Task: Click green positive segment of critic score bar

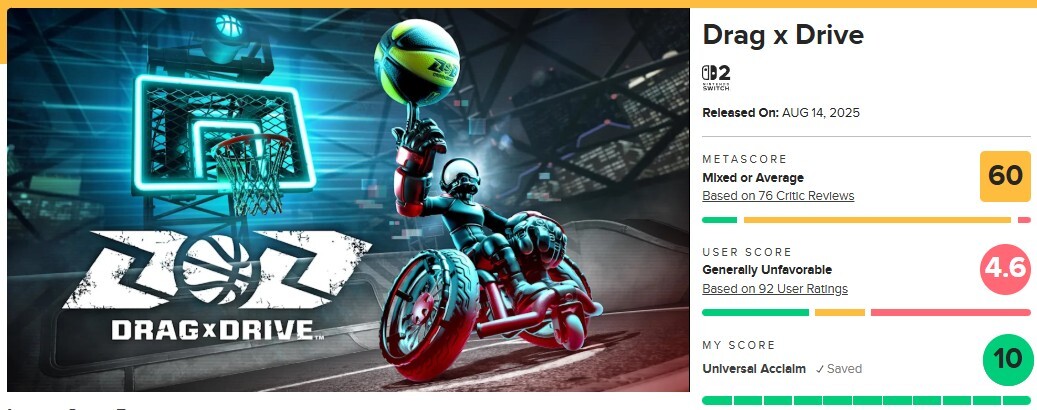Action: pos(720,220)
